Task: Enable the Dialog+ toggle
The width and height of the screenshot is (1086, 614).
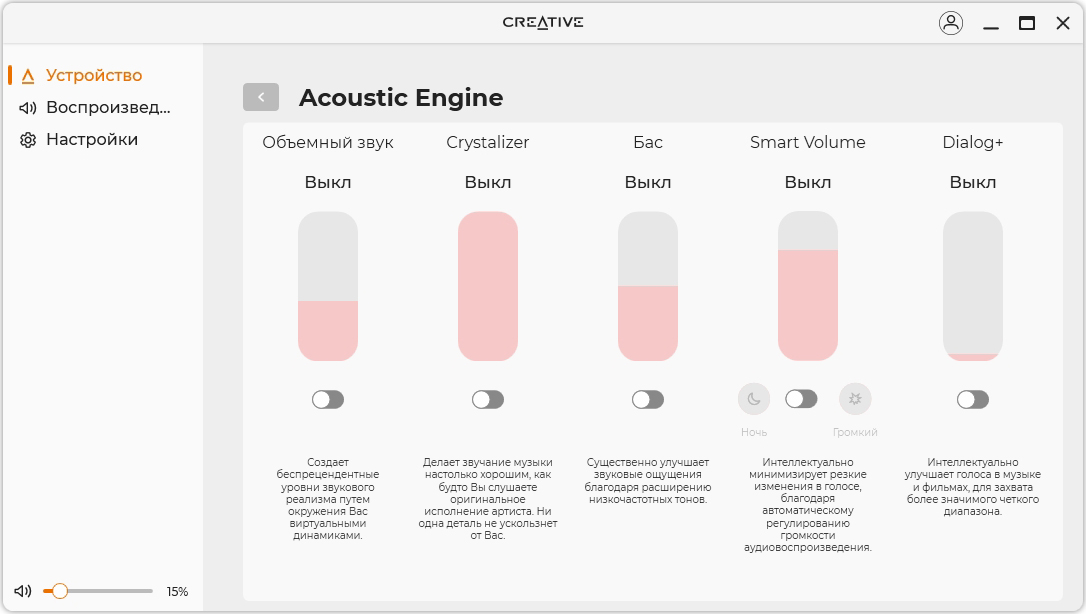Action: click(973, 400)
